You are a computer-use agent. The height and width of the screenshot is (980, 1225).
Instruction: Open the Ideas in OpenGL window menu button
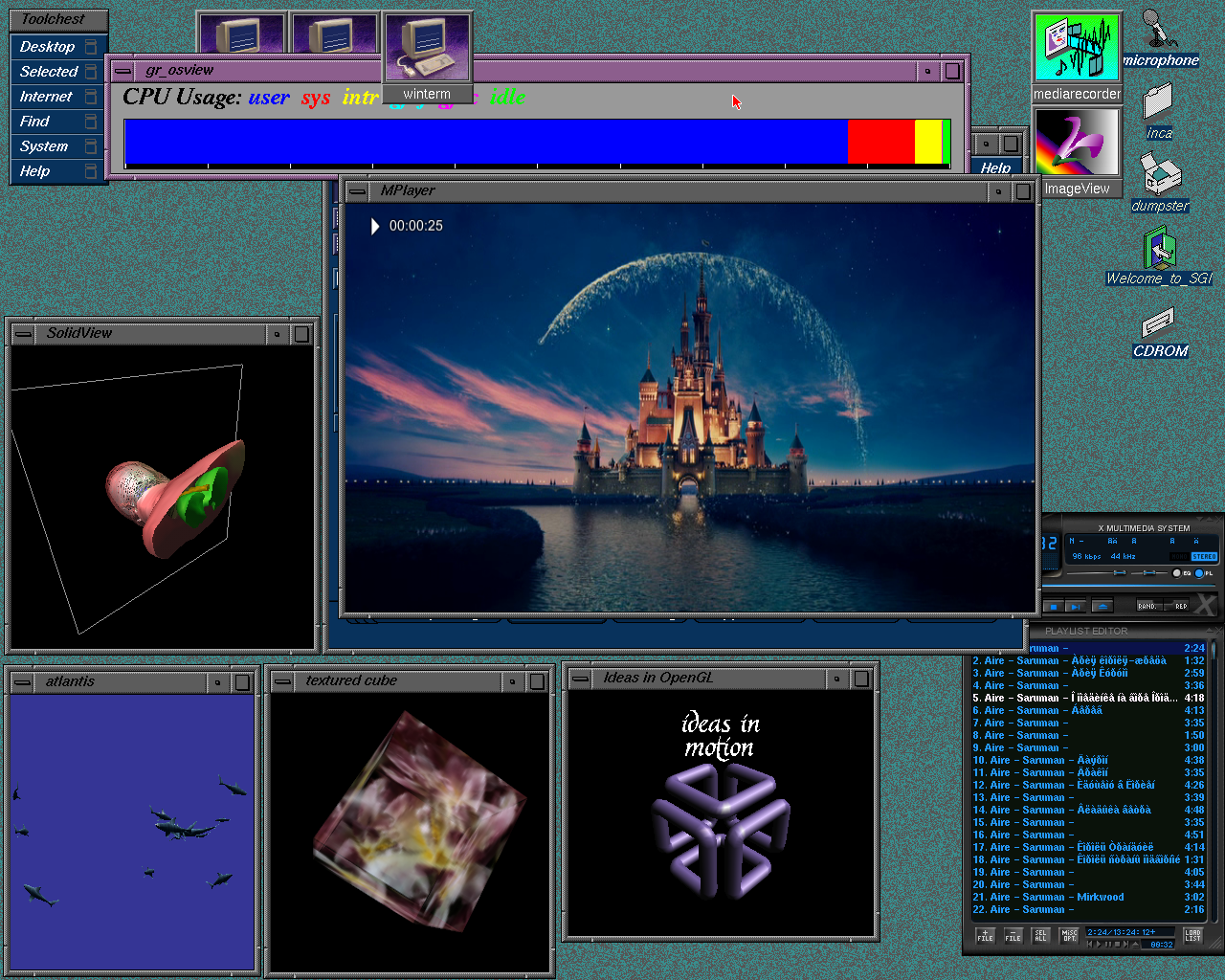coord(581,679)
